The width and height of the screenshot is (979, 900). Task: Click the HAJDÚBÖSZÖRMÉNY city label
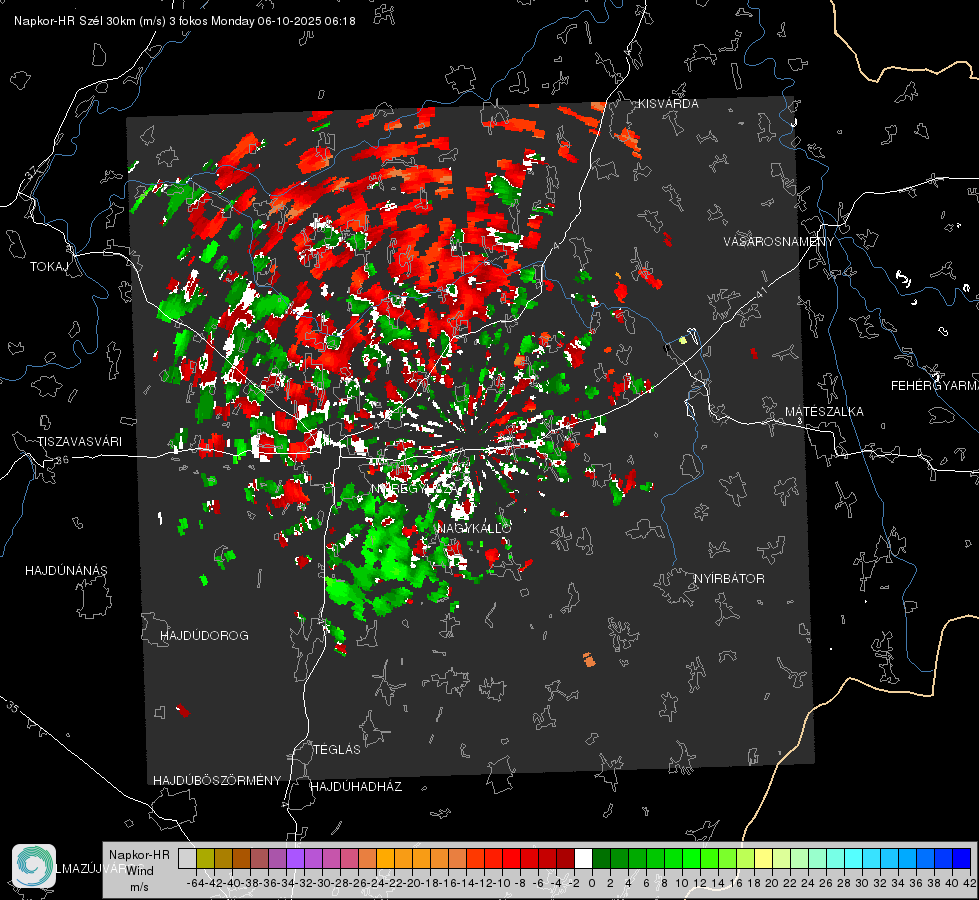click(217, 781)
